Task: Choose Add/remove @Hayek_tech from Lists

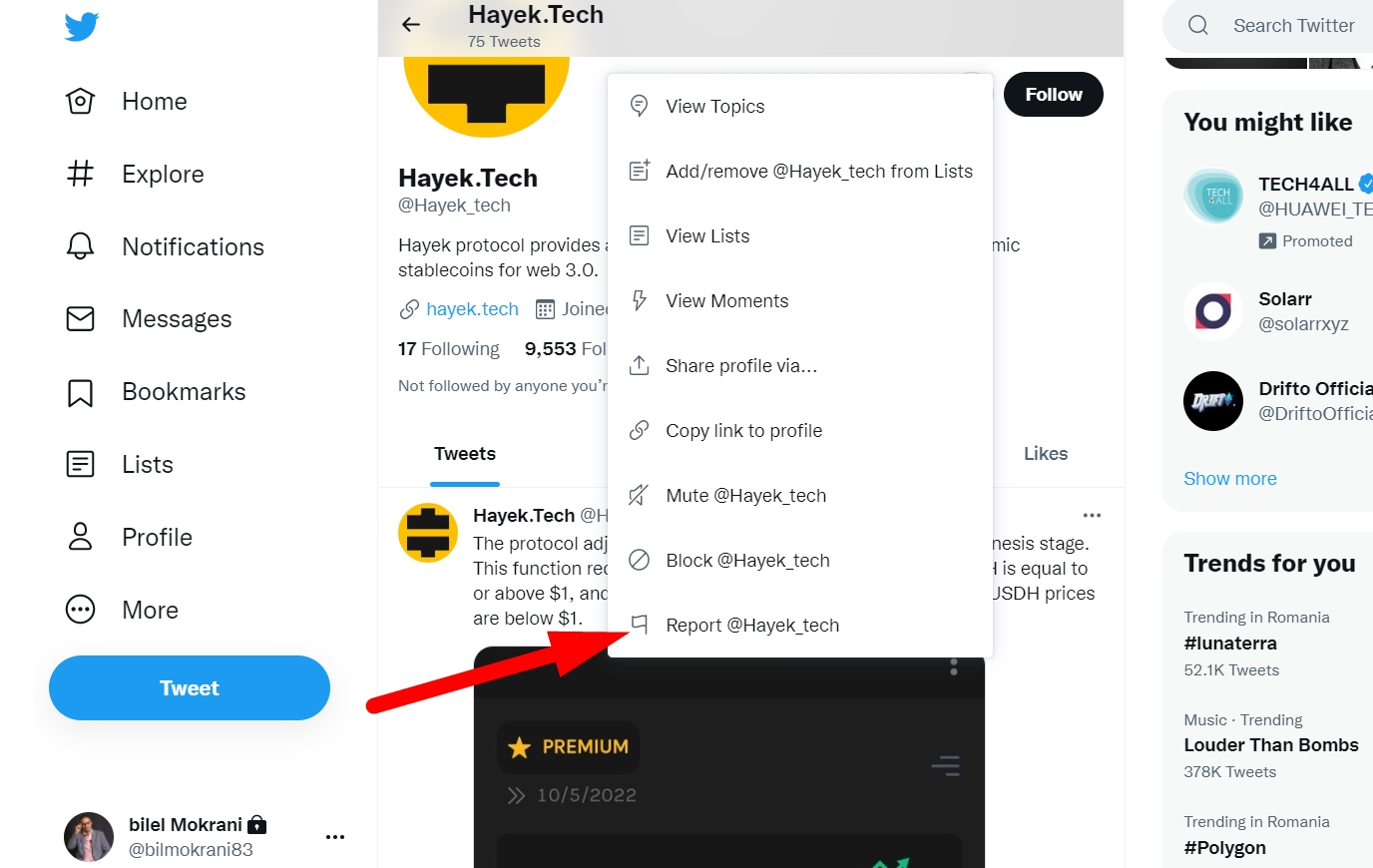Action: tap(800, 172)
